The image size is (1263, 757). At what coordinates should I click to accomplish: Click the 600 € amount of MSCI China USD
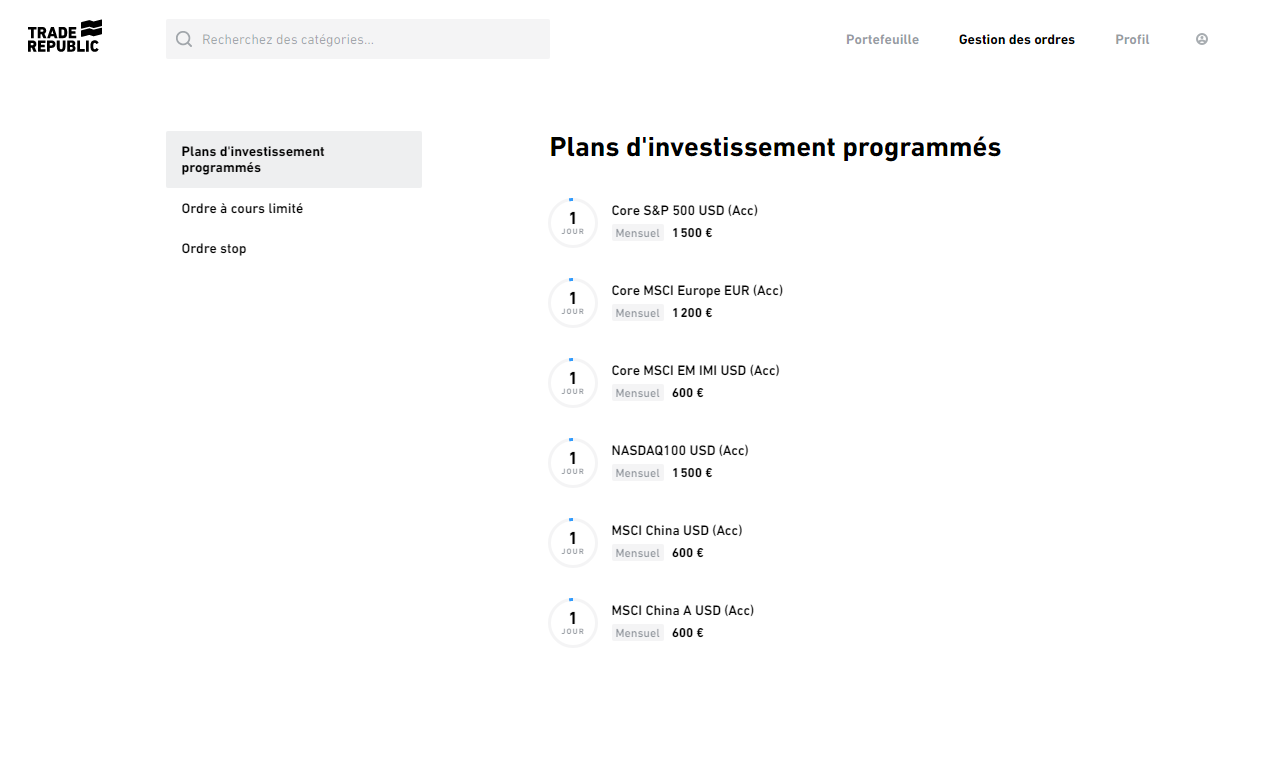(x=688, y=553)
